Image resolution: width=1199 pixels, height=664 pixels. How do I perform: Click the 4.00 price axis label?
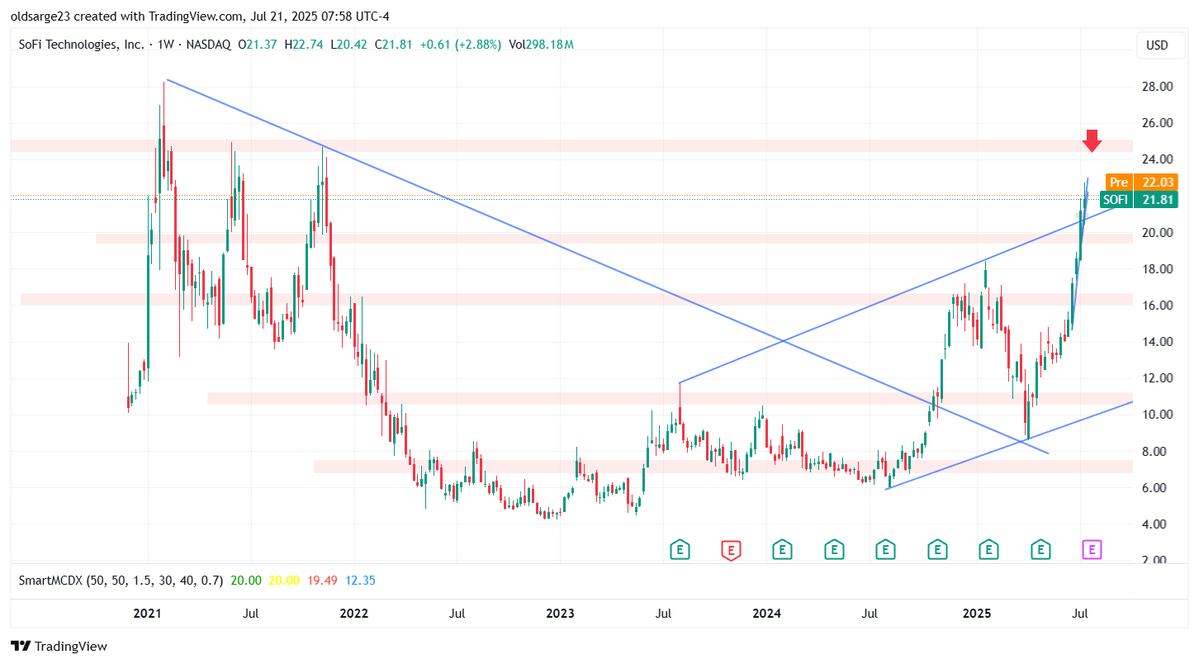pyautogui.click(x=1154, y=524)
